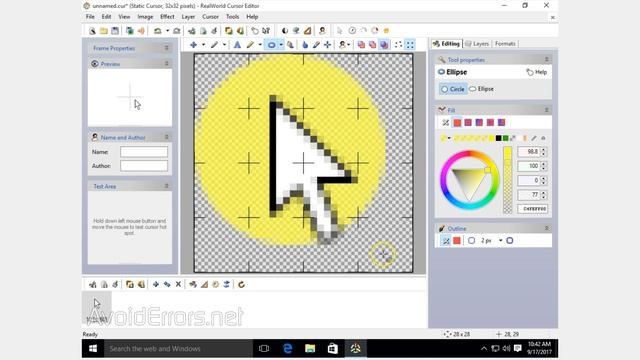The image size is (640, 360).
Task: Select the Ellipse drawing tool in toolbar
Action: [271, 45]
